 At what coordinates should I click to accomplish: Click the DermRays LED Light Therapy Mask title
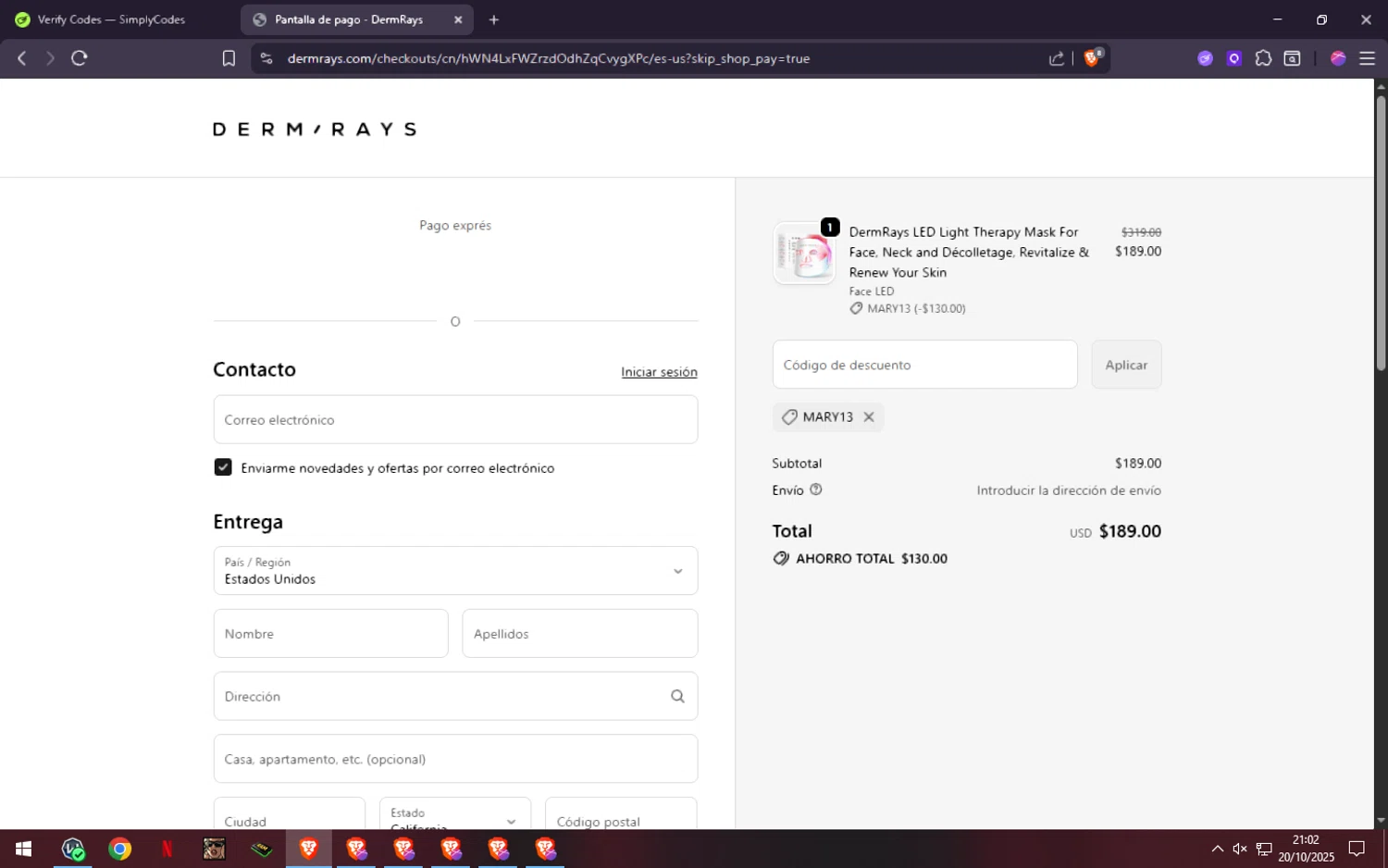[x=969, y=253]
